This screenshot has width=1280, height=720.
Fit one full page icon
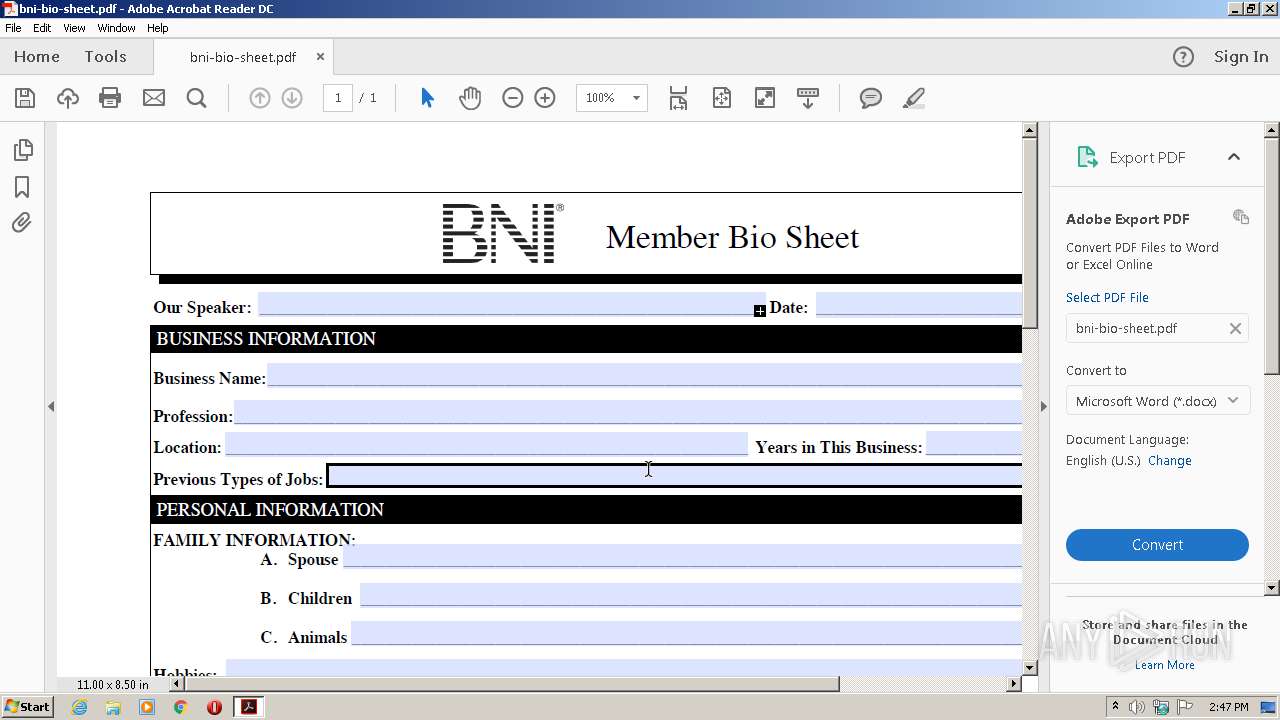pyautogui.click(x=722, y=98)
